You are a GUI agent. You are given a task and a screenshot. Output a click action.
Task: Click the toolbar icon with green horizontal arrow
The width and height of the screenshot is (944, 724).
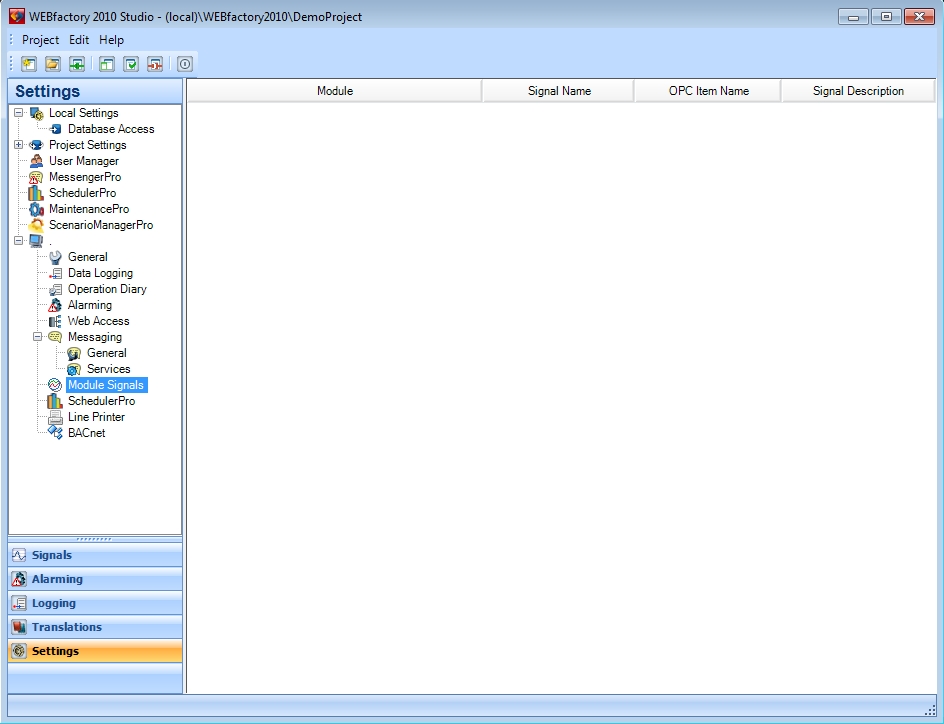pos(77,64)
